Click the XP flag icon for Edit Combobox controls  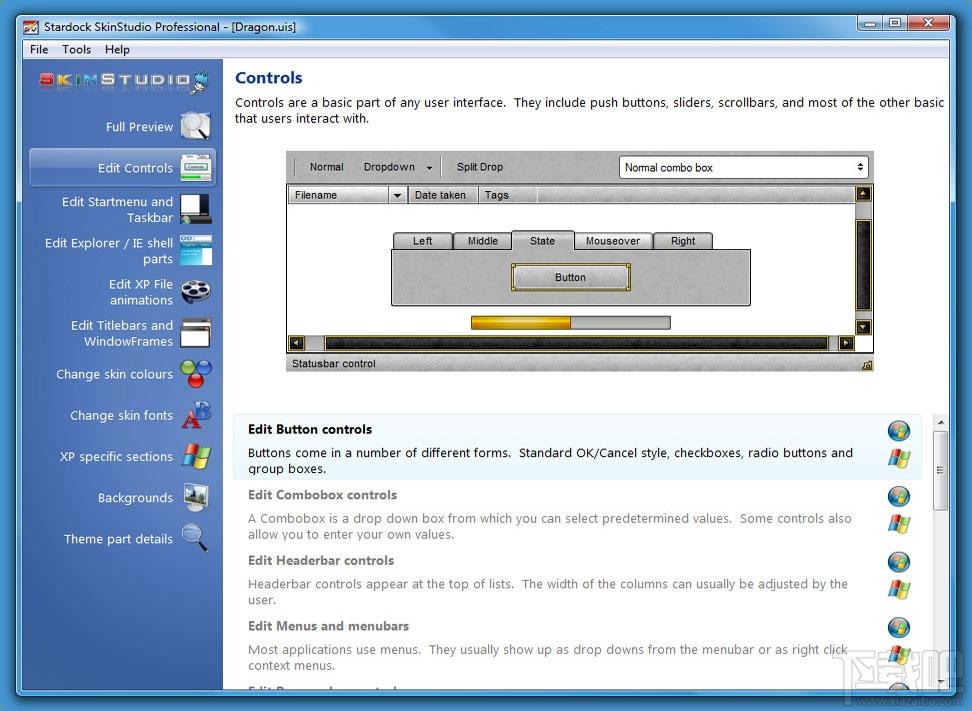(x=899, y=524)
